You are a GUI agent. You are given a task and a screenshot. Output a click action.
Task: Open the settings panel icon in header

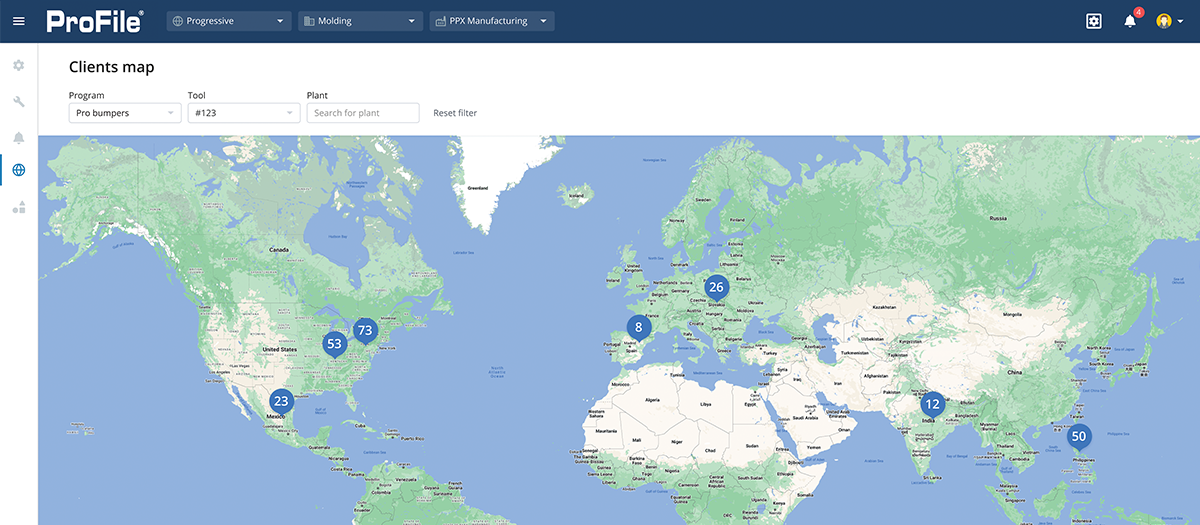click(x=1094, y=21)
